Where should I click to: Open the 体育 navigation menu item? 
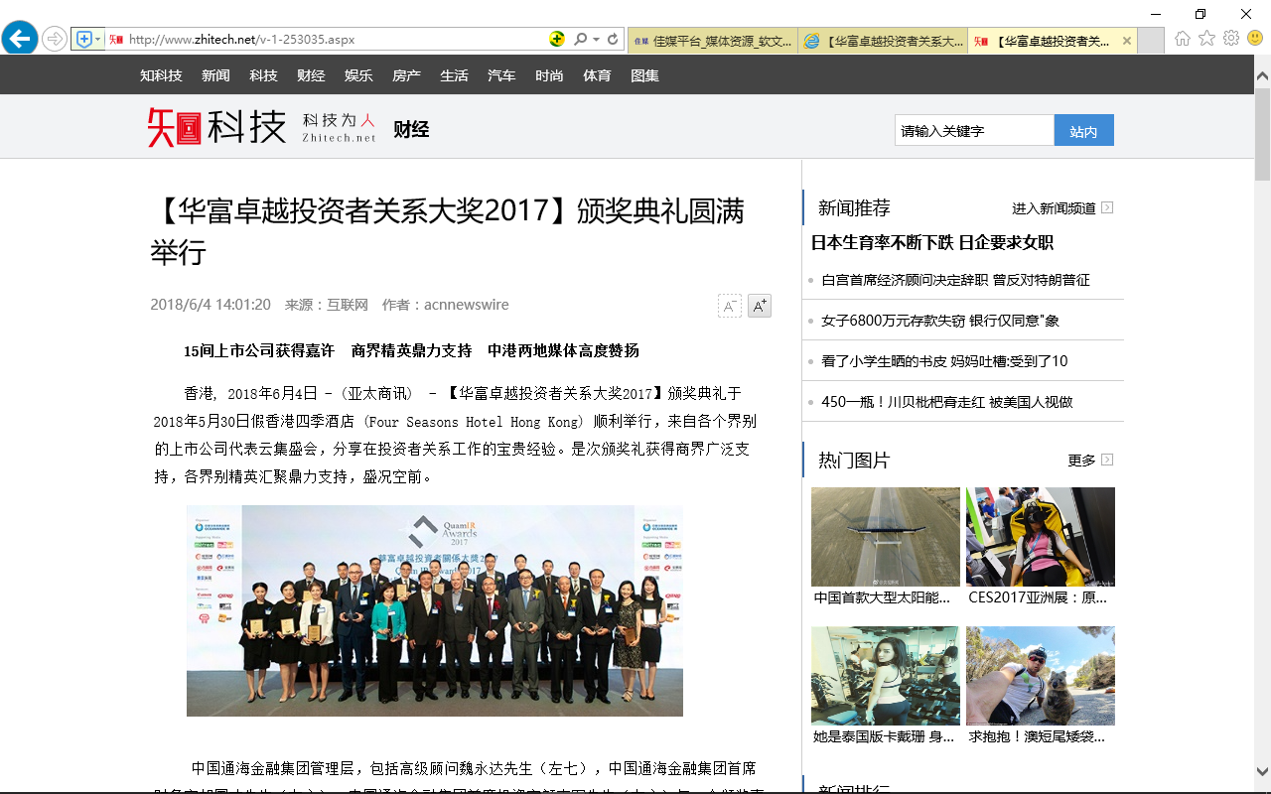click(597, 75)
